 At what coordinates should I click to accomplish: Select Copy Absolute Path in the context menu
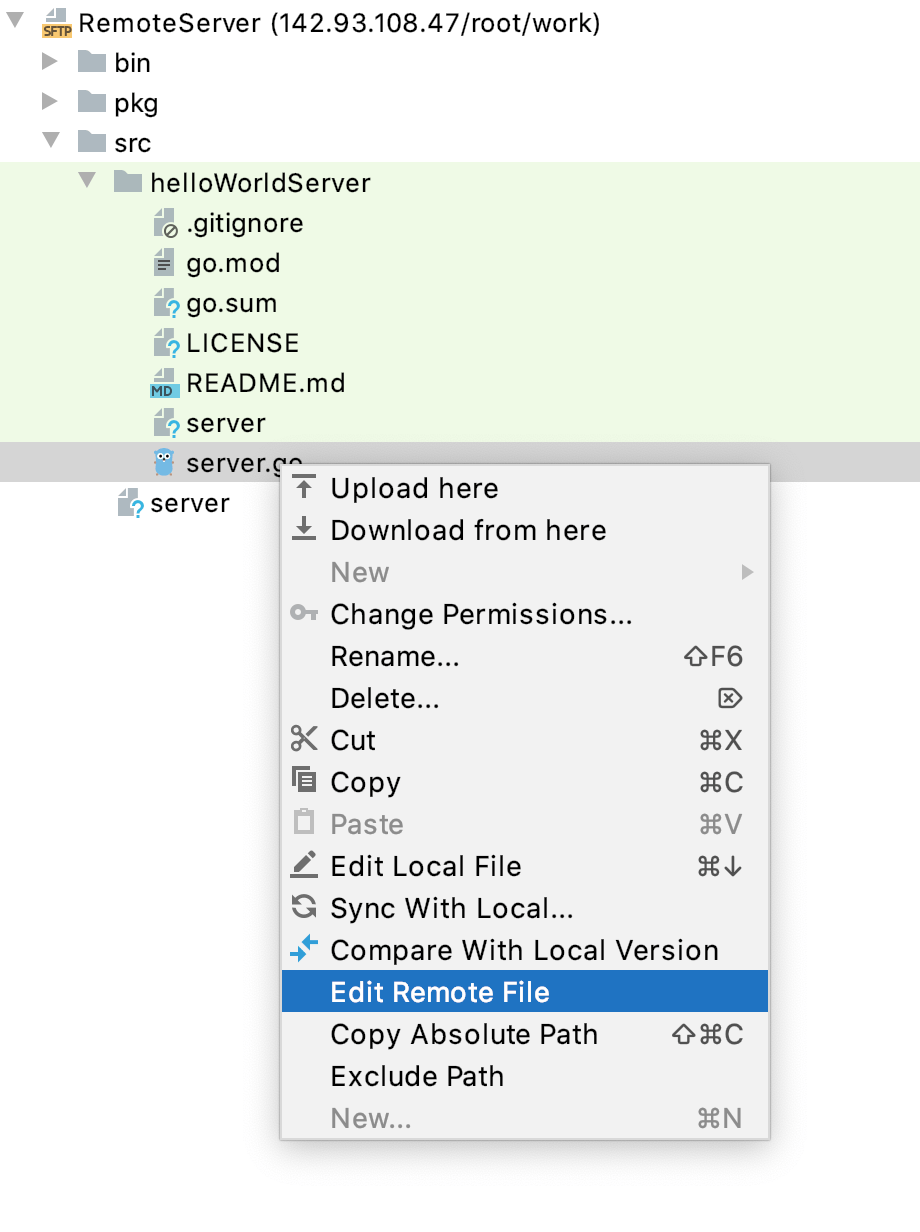pos(463,1034)
